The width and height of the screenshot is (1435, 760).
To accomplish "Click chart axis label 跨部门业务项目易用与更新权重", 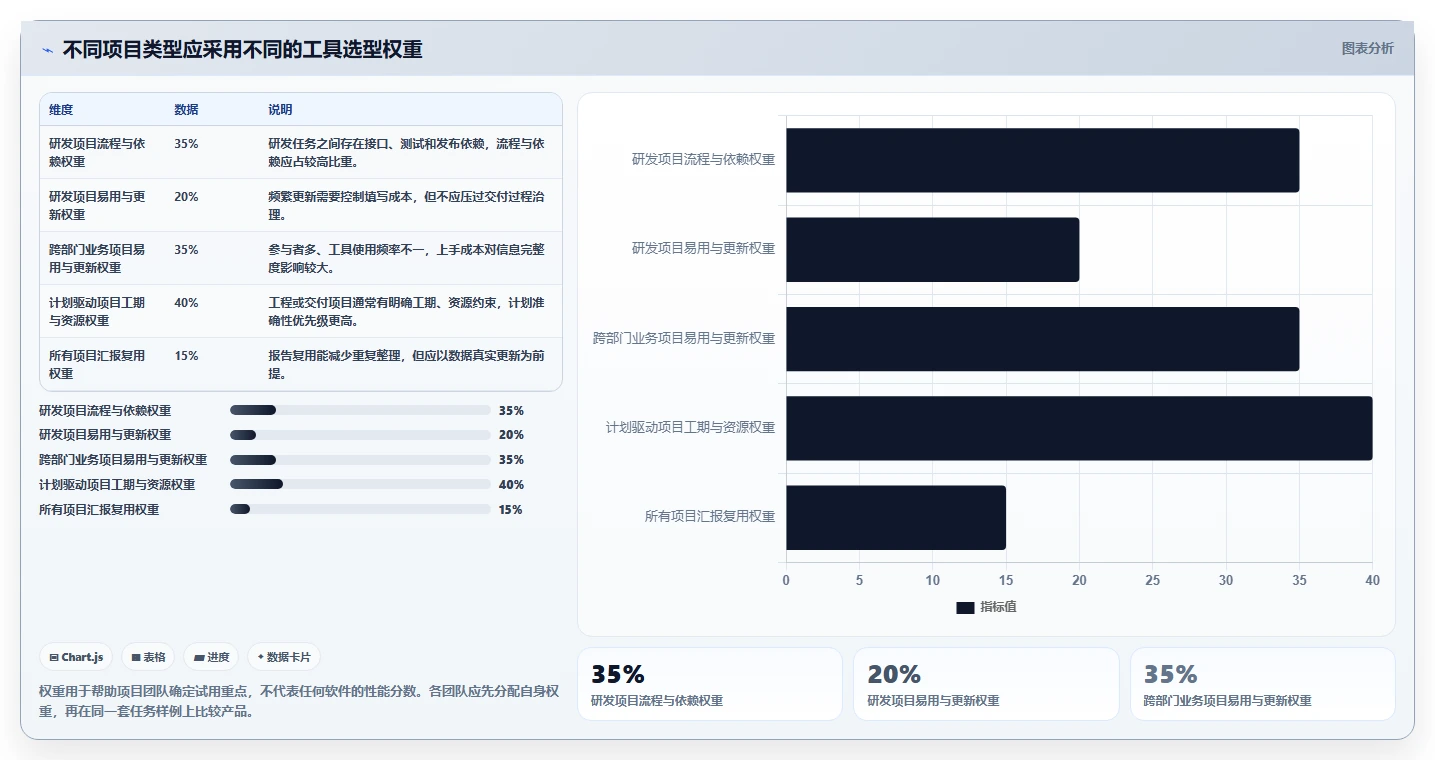I will [684, 339].
